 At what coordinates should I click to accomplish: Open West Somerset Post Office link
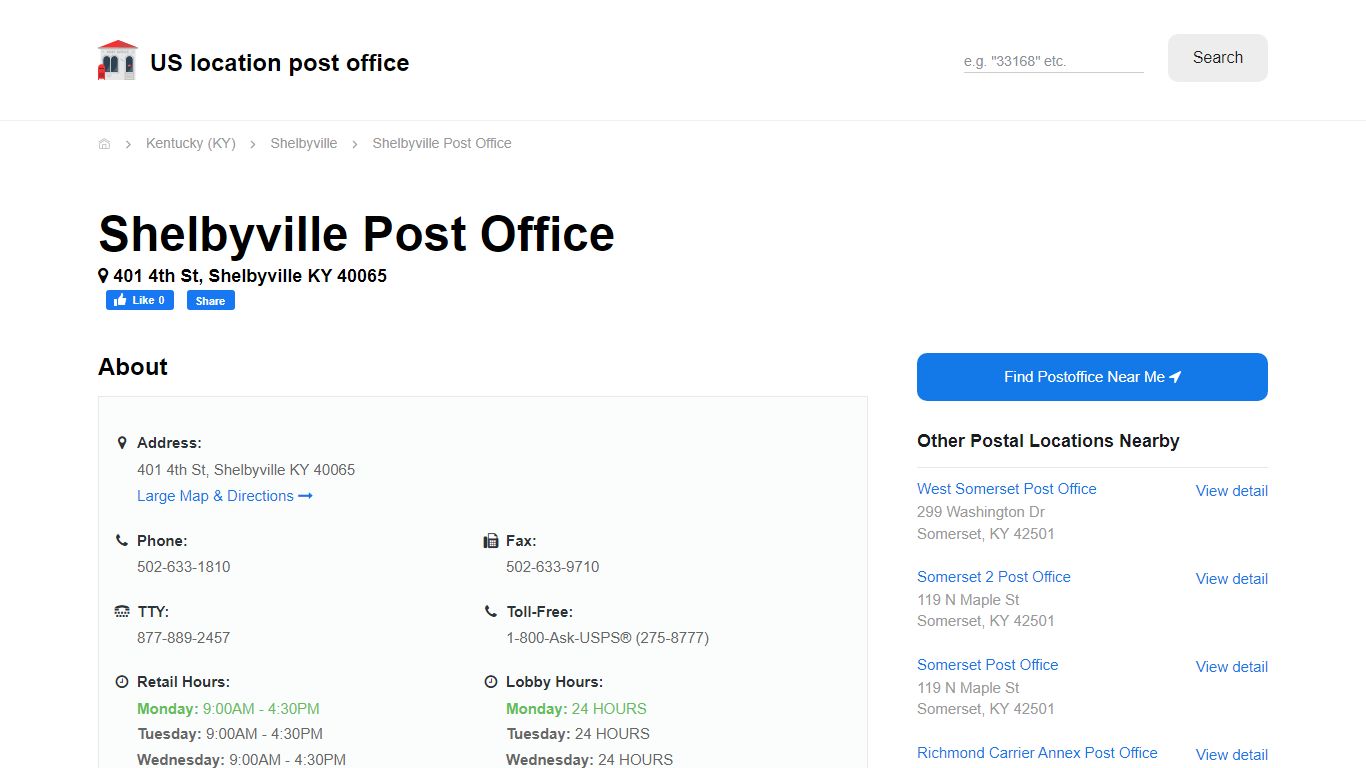[1006, 489]
